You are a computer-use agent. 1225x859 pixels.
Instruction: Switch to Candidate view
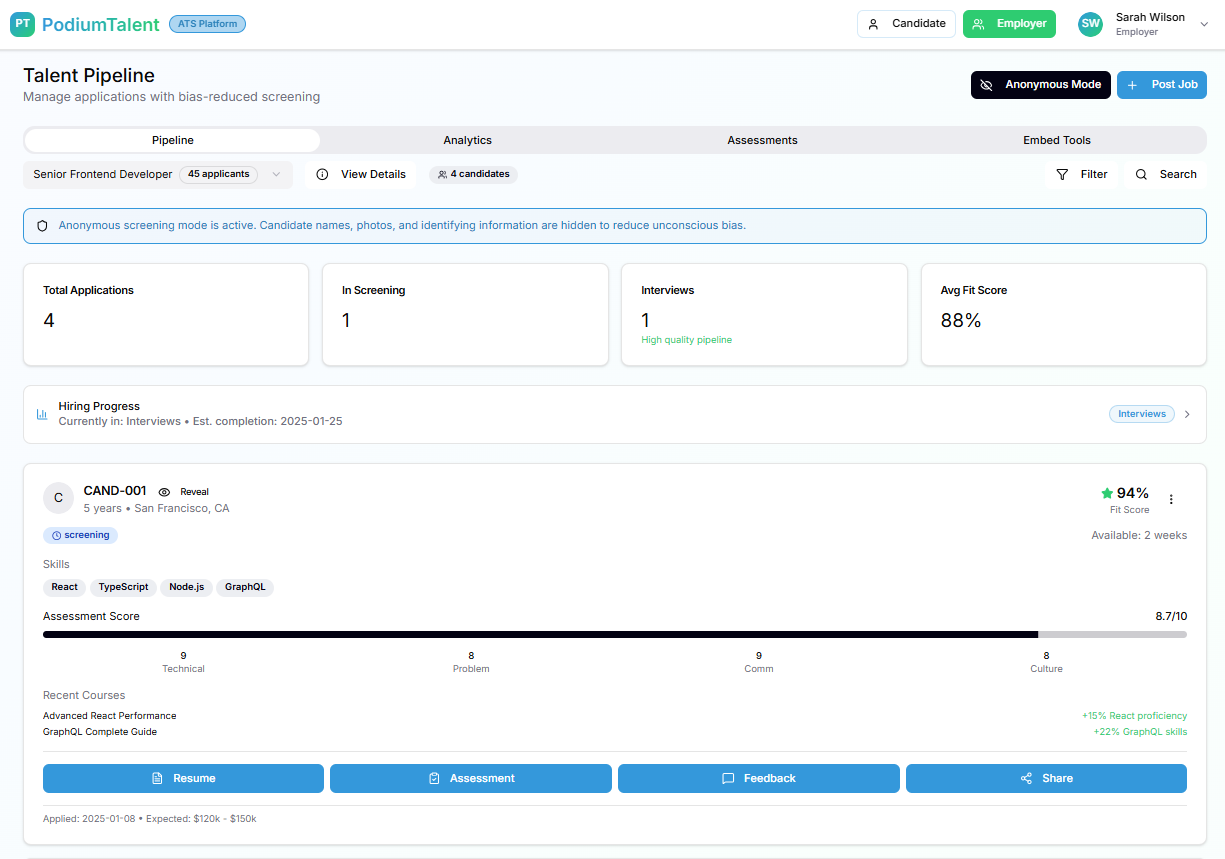pyautogui.click(x=906, y=24)
